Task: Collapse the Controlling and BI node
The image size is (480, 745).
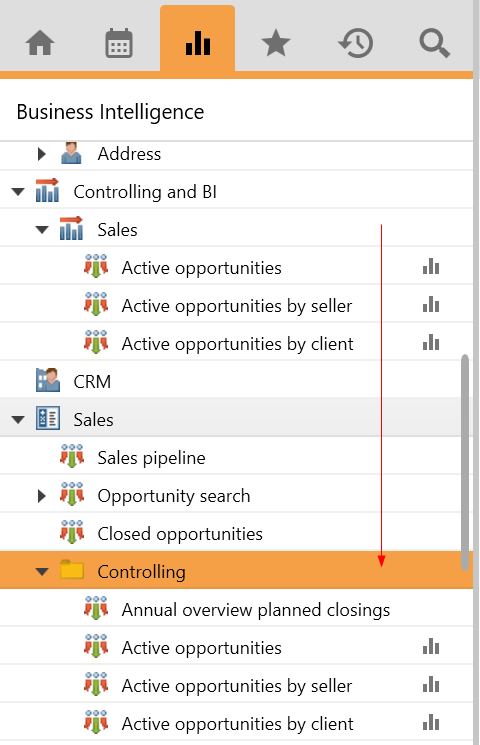Action: [x=18, y=192]
